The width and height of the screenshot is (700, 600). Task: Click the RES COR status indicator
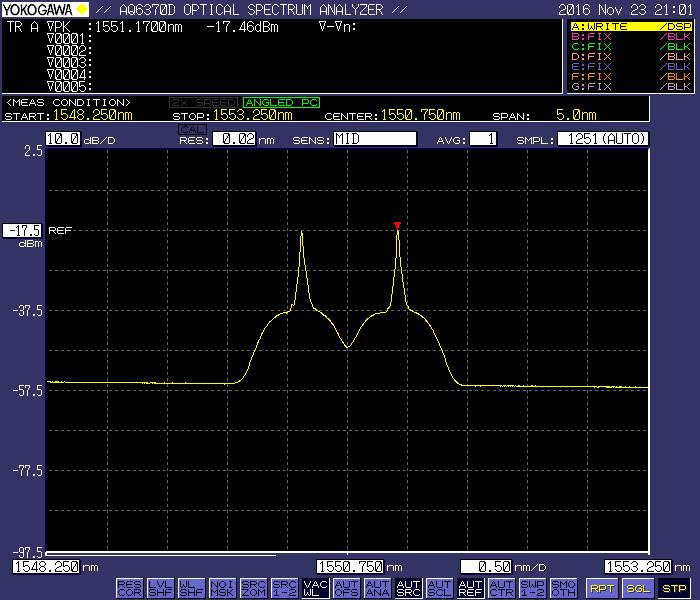(129, 588)
